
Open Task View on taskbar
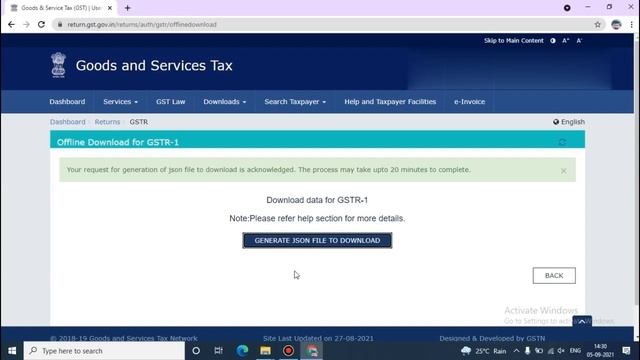pyautogui.click(x=218, y=351)
